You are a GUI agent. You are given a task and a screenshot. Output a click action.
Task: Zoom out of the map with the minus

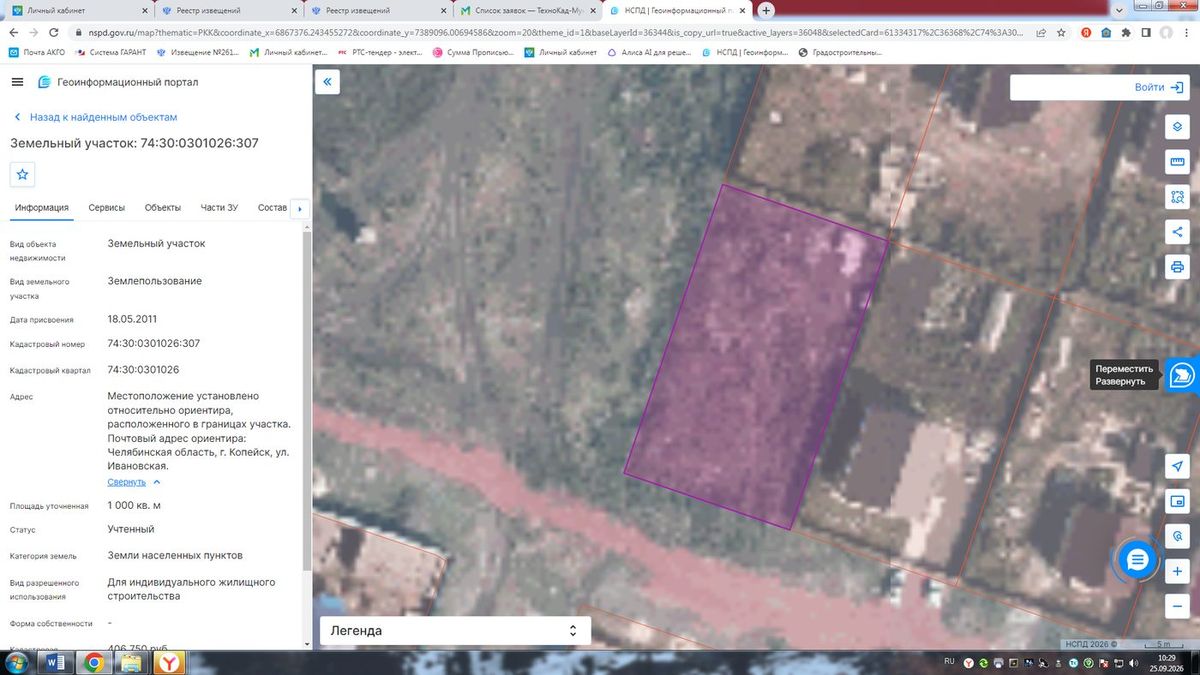1177,606
